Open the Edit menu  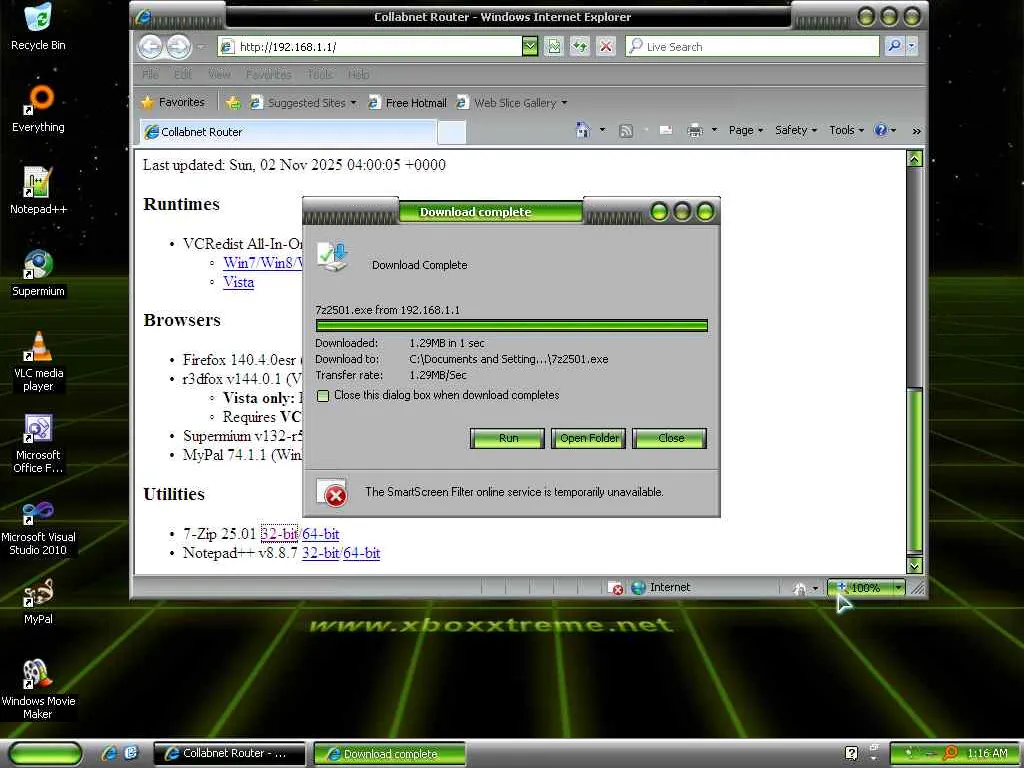tap(183, 74)
